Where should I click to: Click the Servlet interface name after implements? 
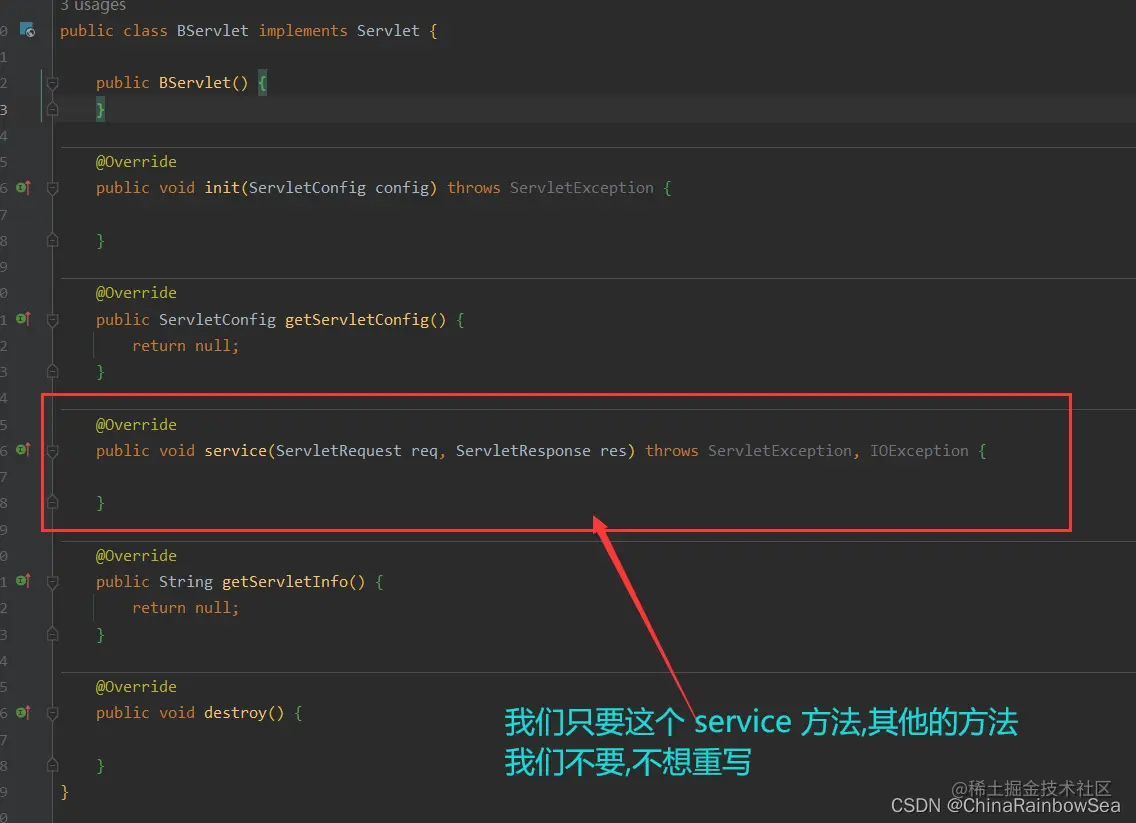(388, 30)
